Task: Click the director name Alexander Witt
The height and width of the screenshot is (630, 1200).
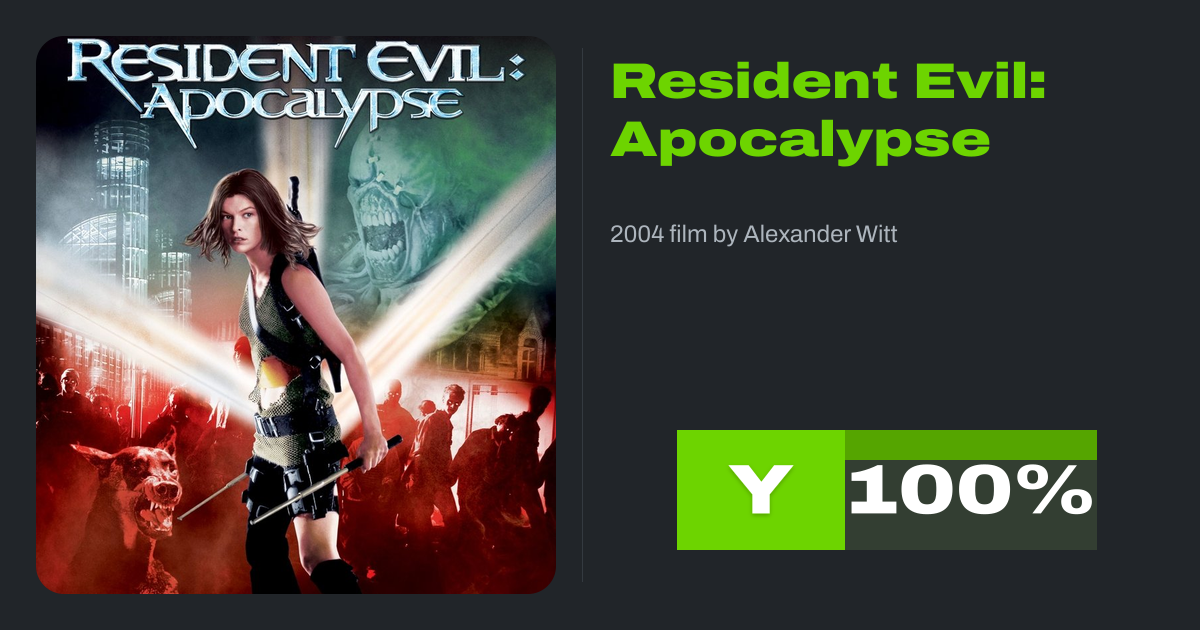Action: tap(820, 235)
